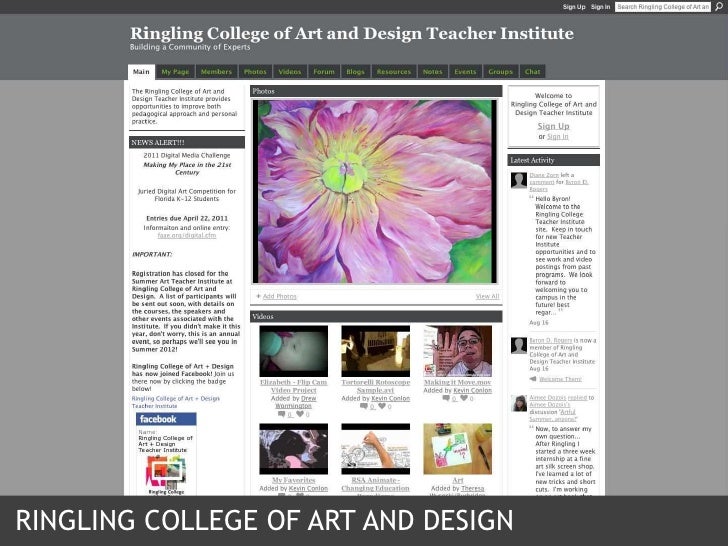Click Diane Zorn name link
728x546 pixels.
click(x=544, y=175)
